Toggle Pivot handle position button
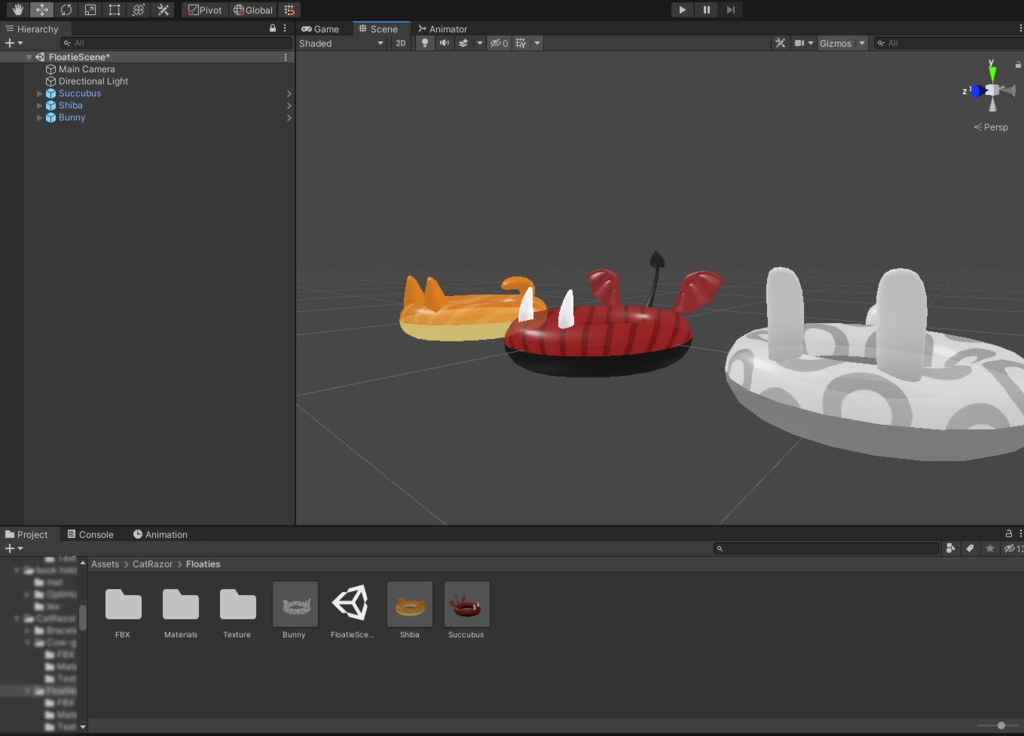Screen dimensions: 1024x736 click(x=205, y=10)
